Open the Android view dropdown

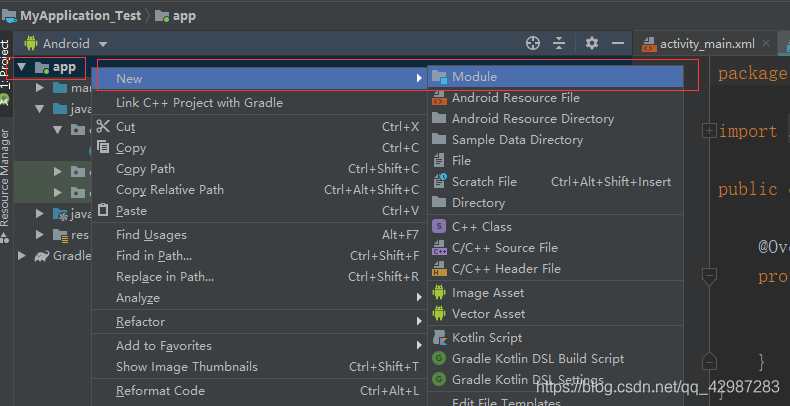(x=66, y=44)
